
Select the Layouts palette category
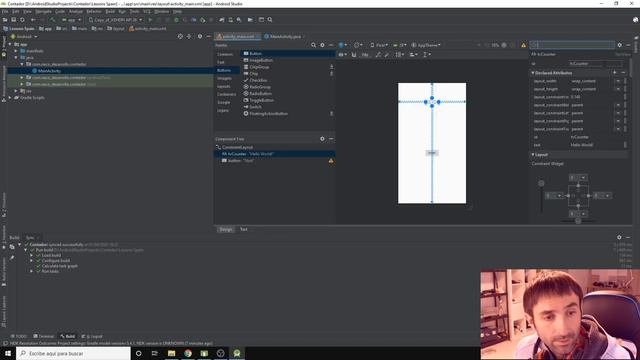(x=224, y=87)
